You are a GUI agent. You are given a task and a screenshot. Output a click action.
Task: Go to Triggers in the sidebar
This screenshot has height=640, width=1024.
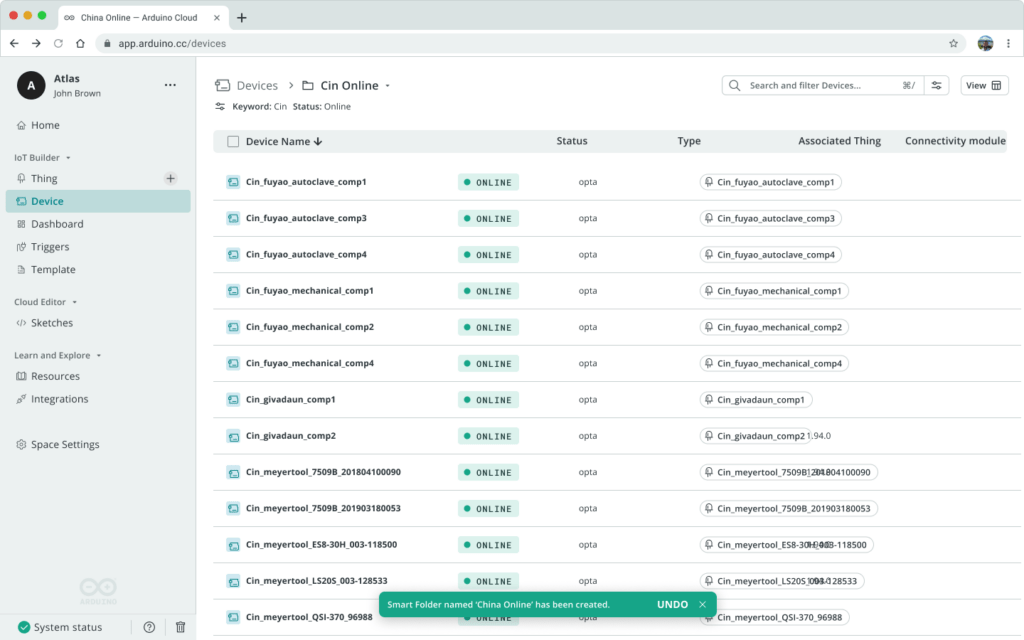50,247
